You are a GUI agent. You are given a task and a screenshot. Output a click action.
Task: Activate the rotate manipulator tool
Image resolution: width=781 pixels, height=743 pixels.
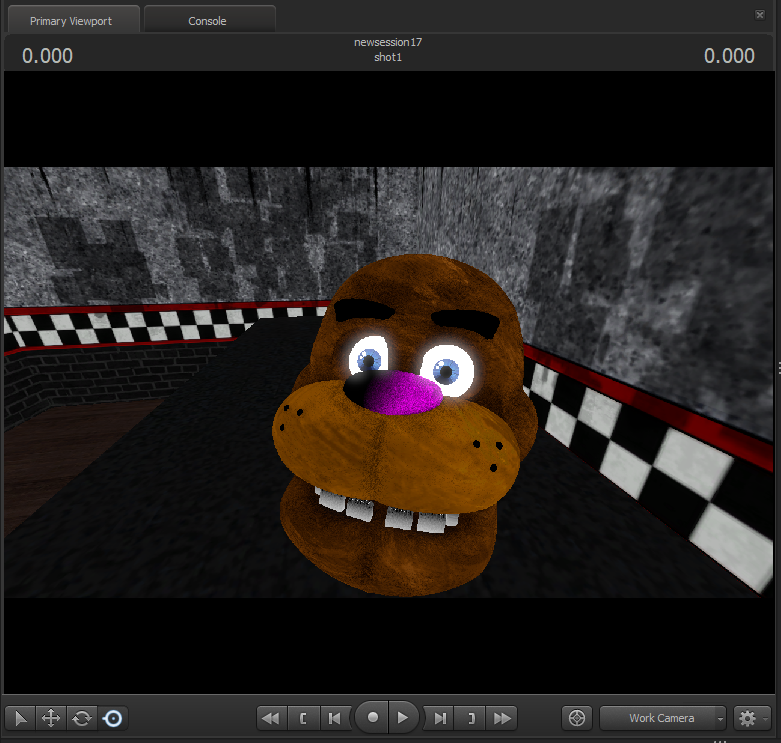coord(82,718)
